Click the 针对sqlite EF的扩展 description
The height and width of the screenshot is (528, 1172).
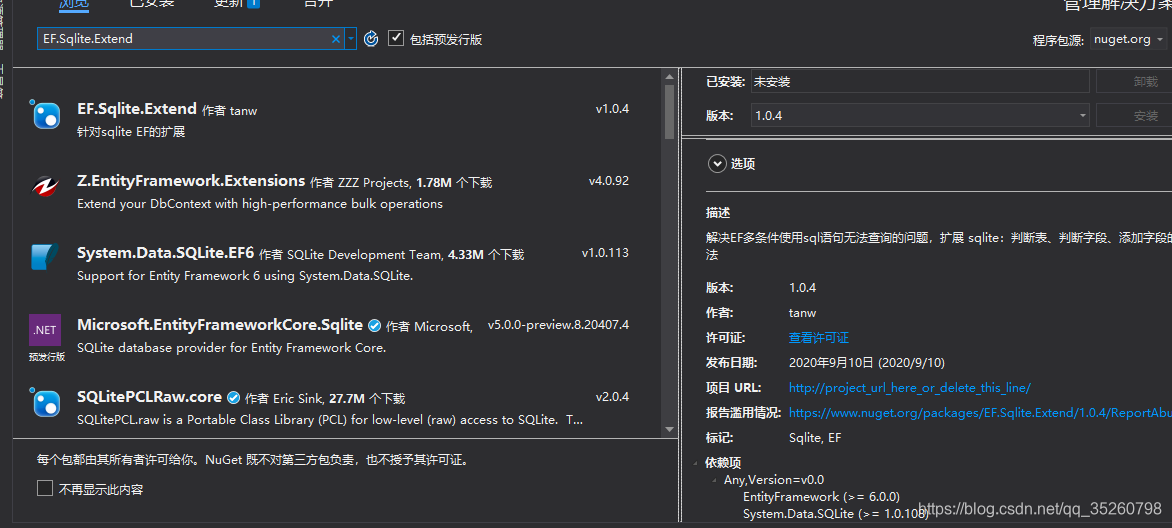131,132
